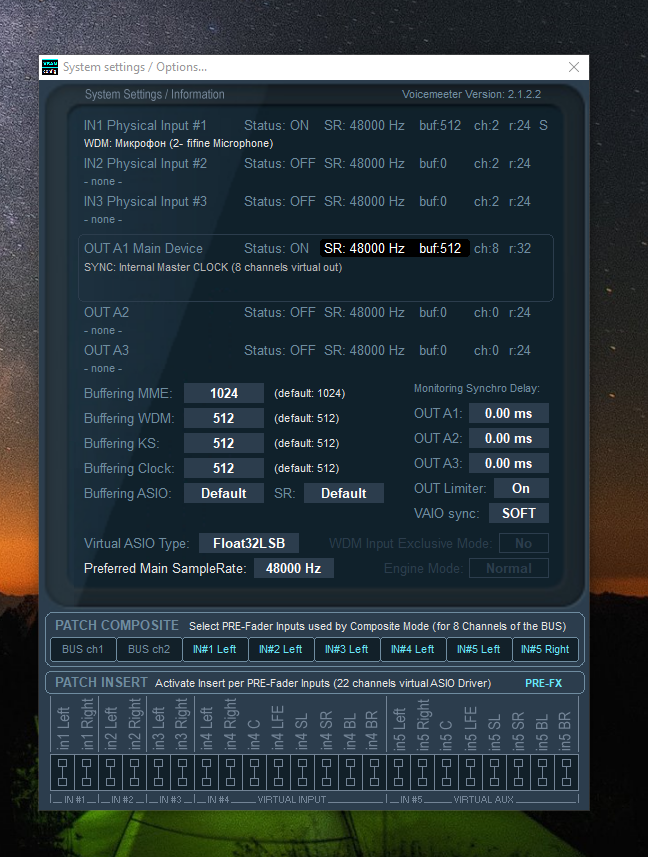Screen dimensions: 648x857
Task: Toggle the OUT Limiter On button
Action: click(x=521, y=489)
